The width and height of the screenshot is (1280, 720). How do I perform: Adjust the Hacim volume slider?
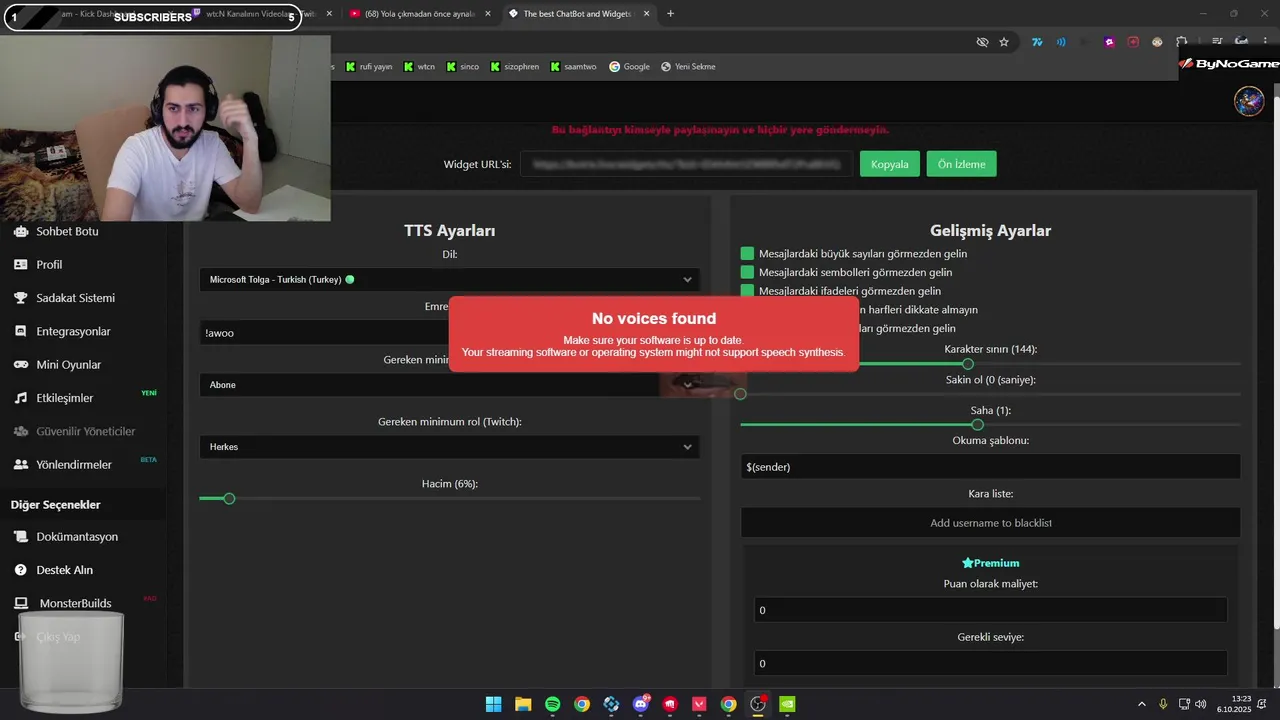click(229, 498)
